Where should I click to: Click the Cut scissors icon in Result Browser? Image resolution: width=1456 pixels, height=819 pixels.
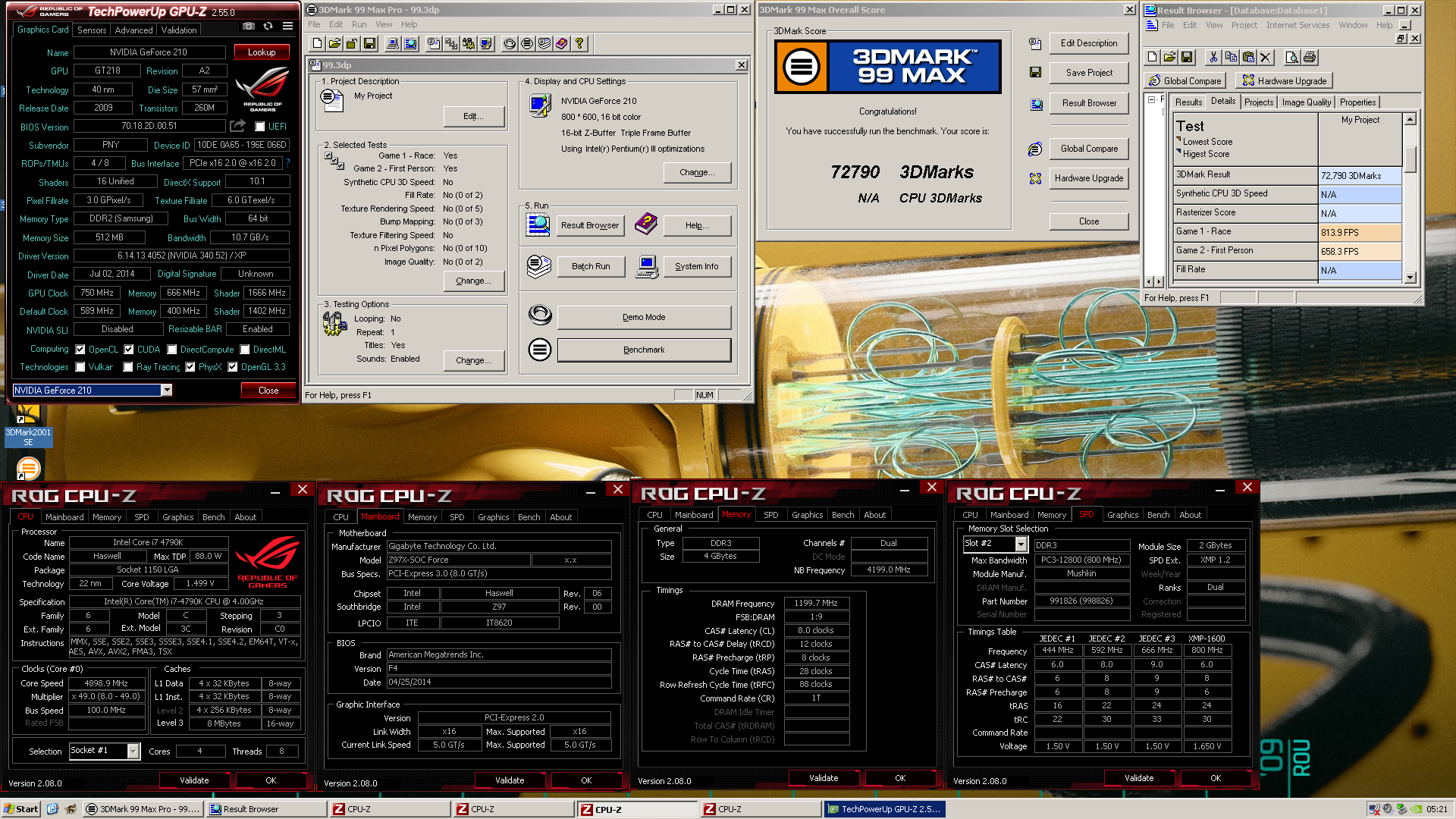1213,57
